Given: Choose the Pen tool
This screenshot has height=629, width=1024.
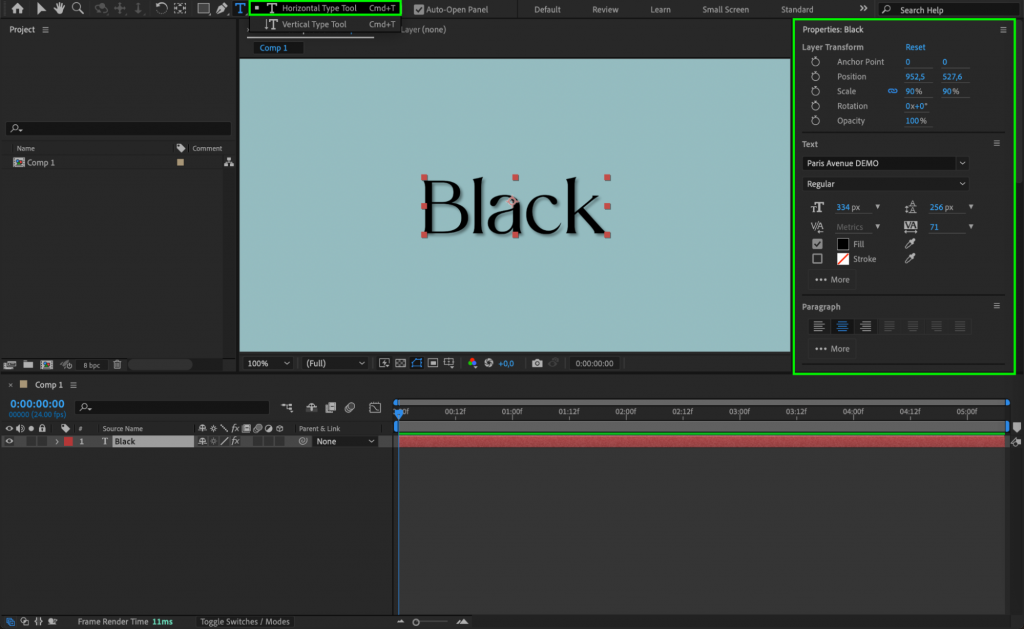Looking at the screenshot, I should pos(221,9).
